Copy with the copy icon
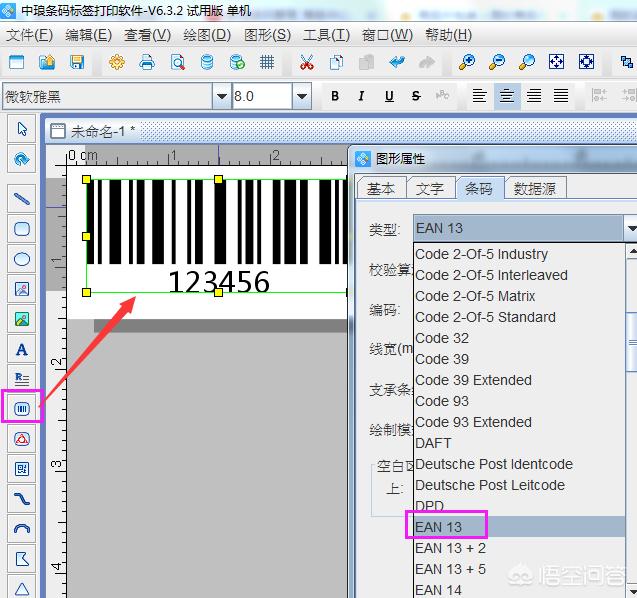 pos(336,62)
